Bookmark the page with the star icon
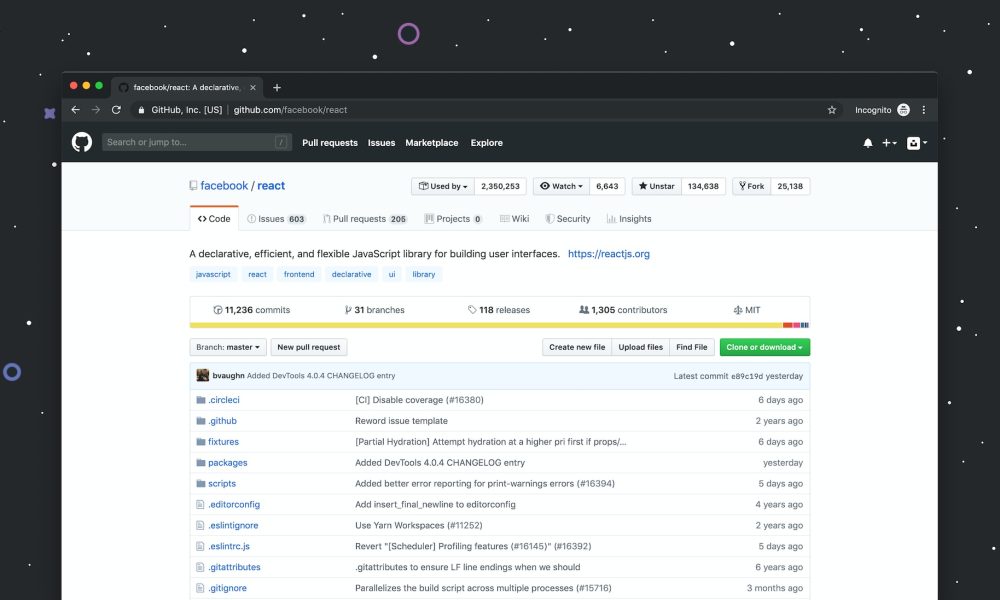1000x600 pixels. [x=832, y=110]
